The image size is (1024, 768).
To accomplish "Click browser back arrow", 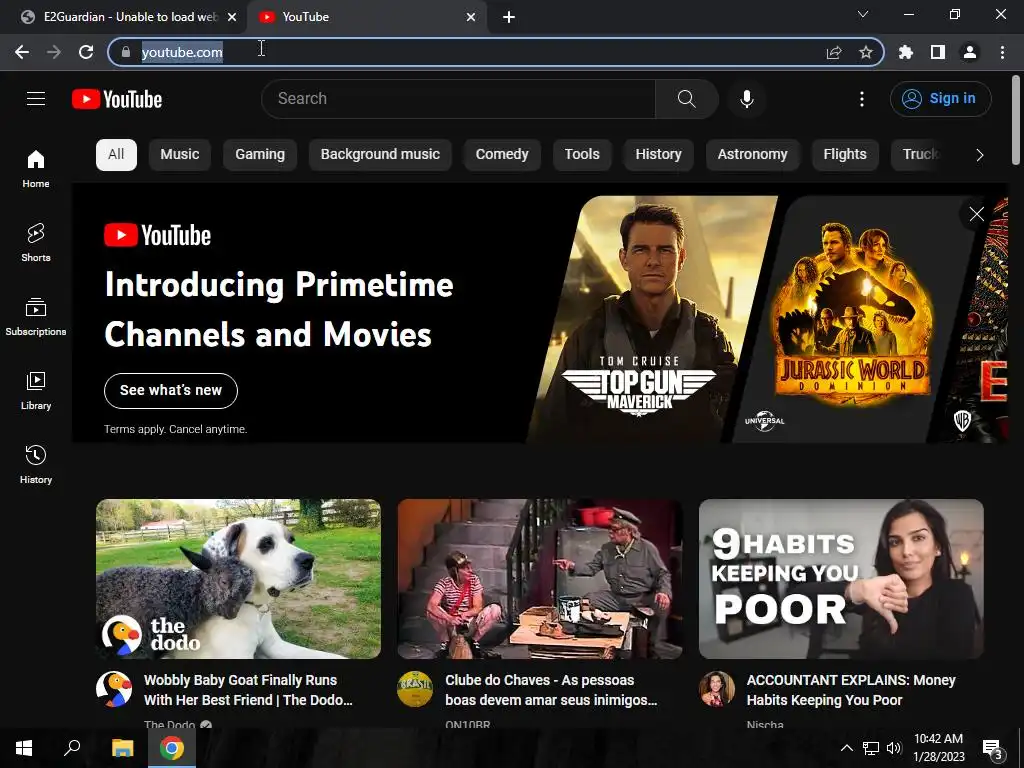I will [22, 52].
